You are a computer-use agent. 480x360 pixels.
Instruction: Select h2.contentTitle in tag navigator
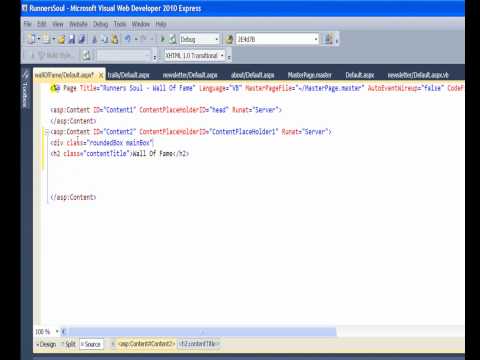coord(199,344)
